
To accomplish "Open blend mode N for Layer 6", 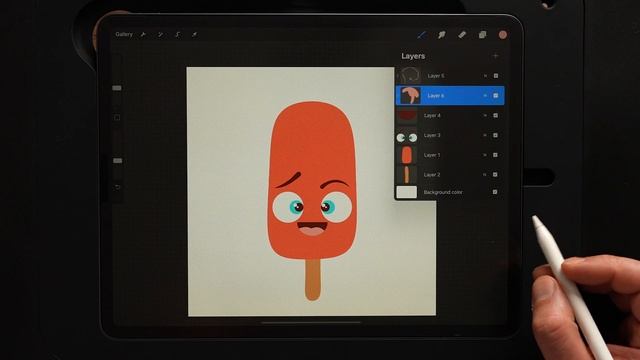I will (485, 96).
